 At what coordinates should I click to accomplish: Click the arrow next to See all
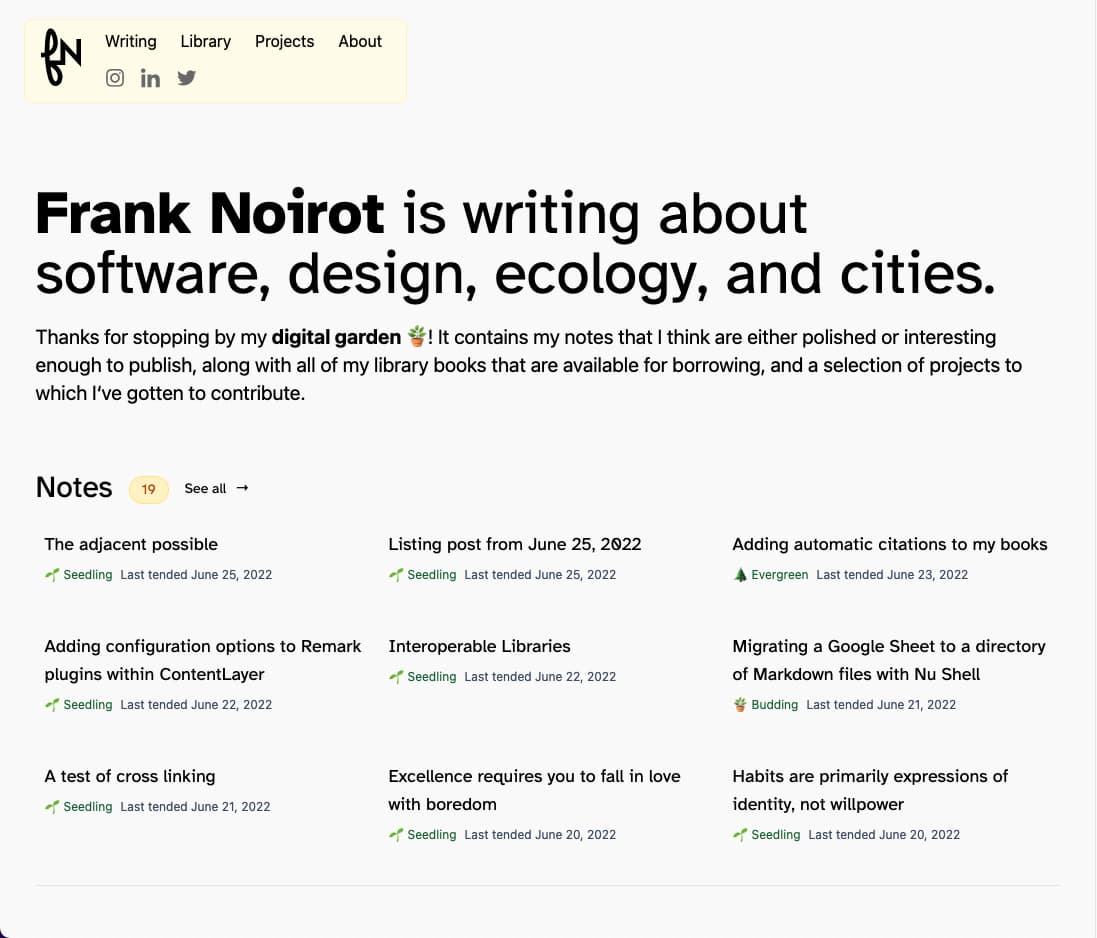[x=242, y=488]
